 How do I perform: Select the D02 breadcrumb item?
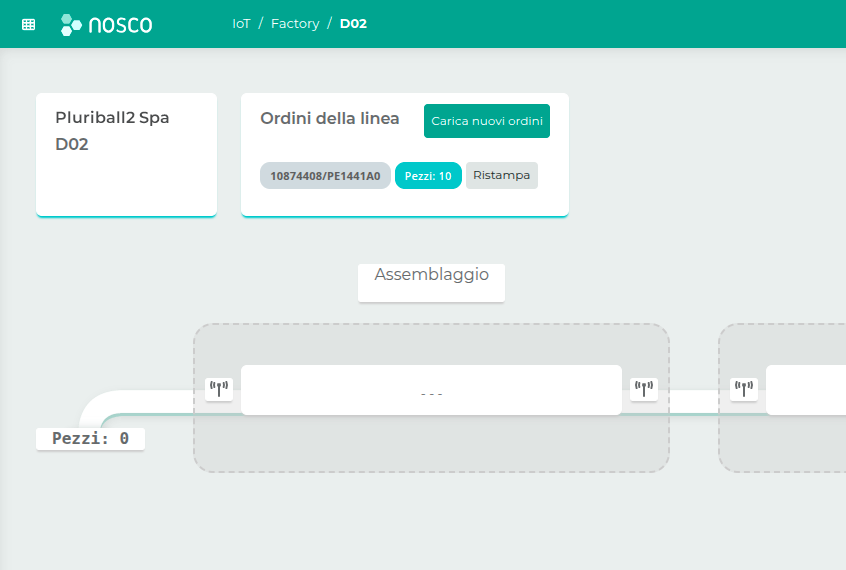(353, 23)
